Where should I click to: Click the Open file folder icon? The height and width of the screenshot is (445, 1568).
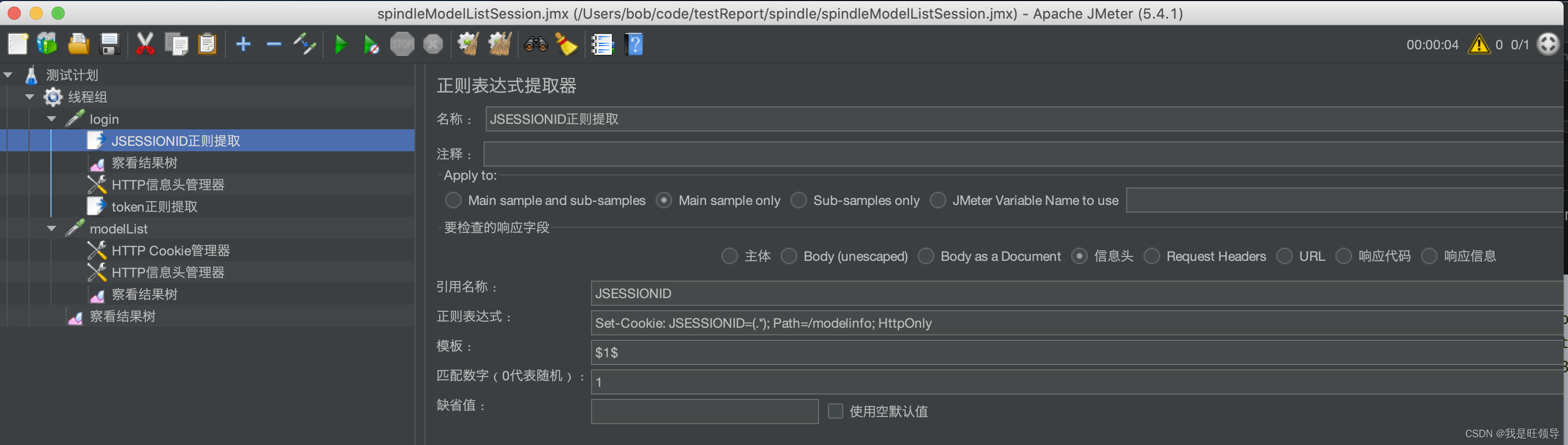pyautogui.click(x=78, y=44)
